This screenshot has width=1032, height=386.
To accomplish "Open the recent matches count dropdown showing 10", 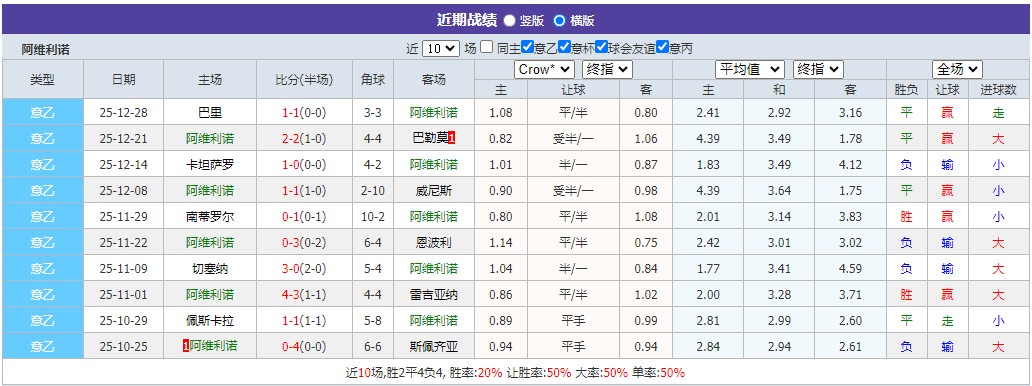I will click(x=440, y=48).
